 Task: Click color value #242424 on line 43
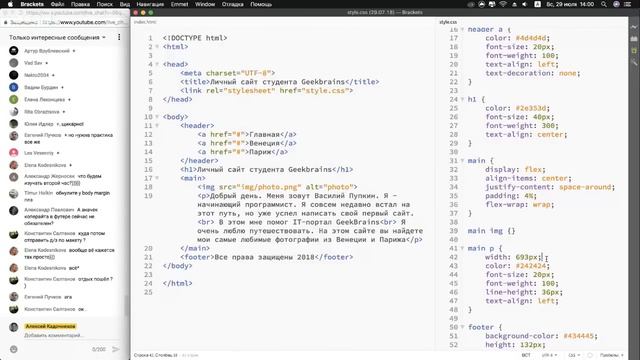click(x=531, y=266)
